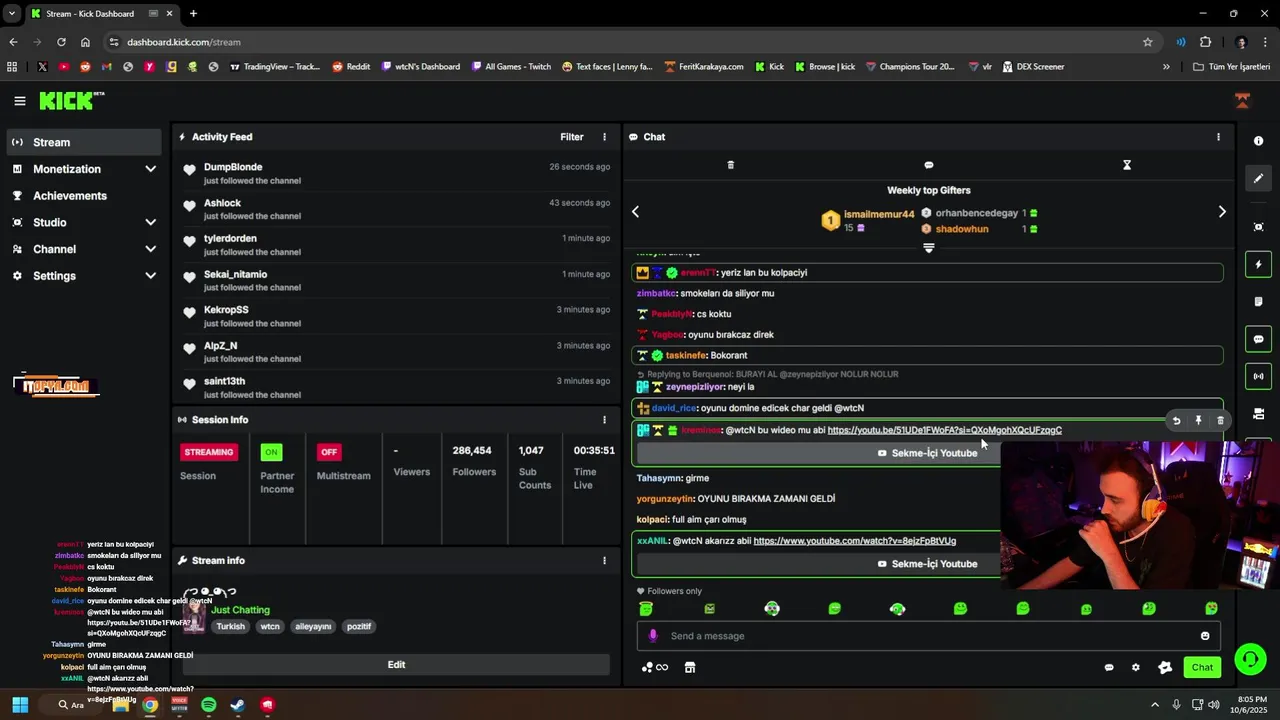1280x720 pixels.
Task: Click Edit in Stream info
Action: point(396,665)
